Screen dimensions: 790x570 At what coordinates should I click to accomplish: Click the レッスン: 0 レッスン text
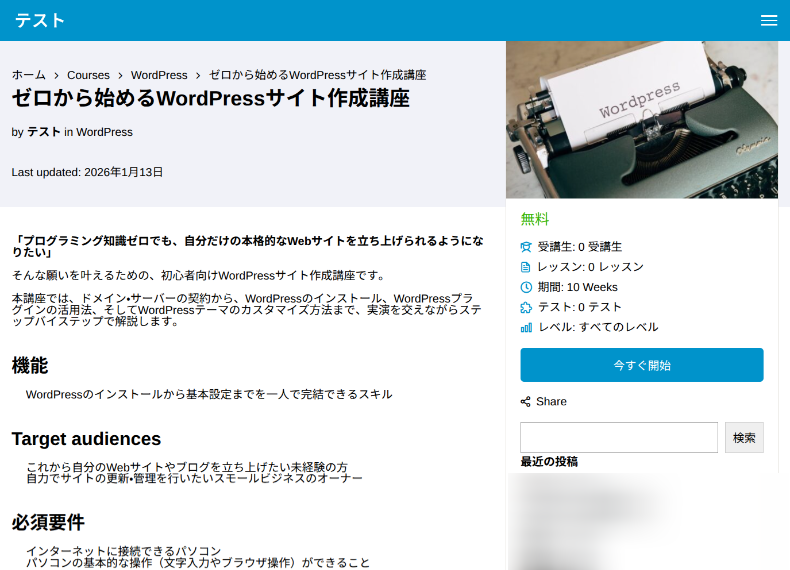(590, 267)
